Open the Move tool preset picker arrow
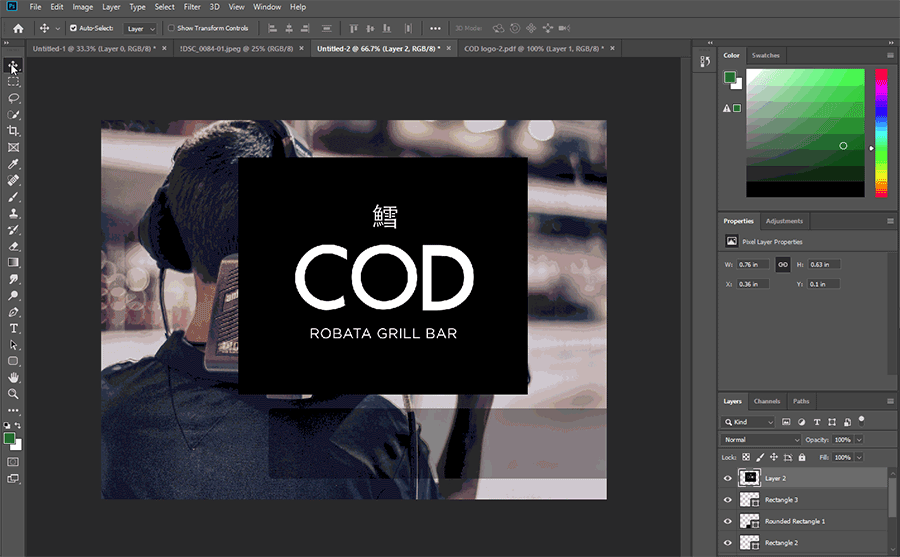The image size is (900, 557). click(57, 29)
